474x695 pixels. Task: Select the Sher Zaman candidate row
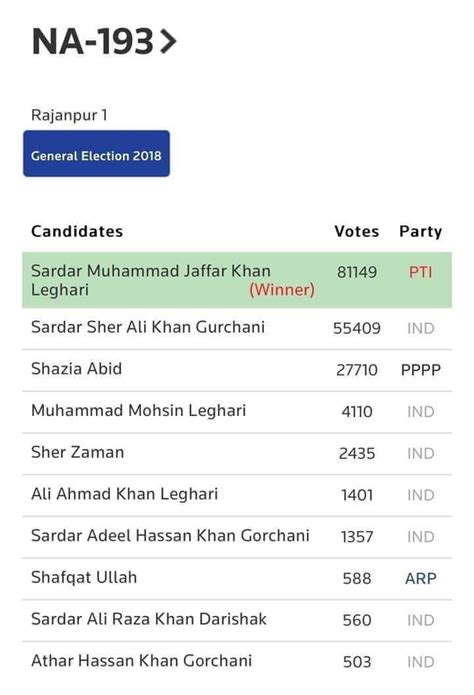point(237,453)
